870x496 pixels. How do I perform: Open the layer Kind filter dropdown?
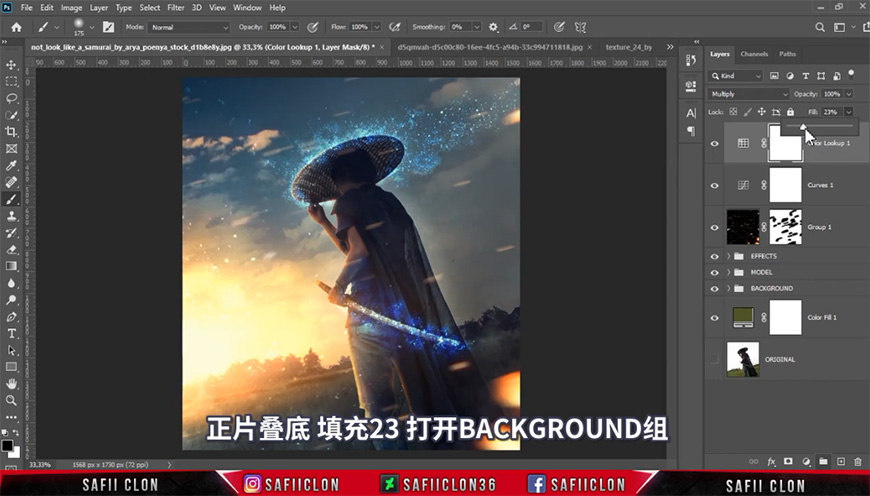coord(736,76)
